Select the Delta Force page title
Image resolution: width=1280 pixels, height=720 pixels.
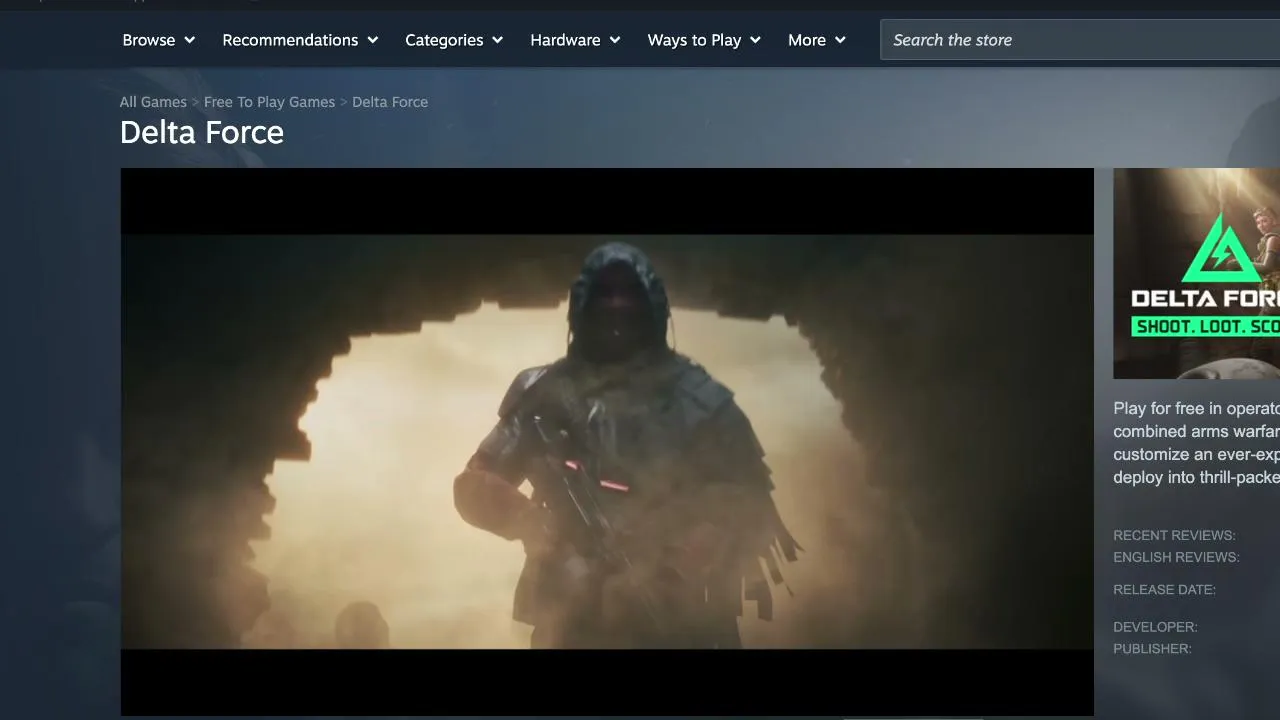pyautogui.click(x=202, y=132)
